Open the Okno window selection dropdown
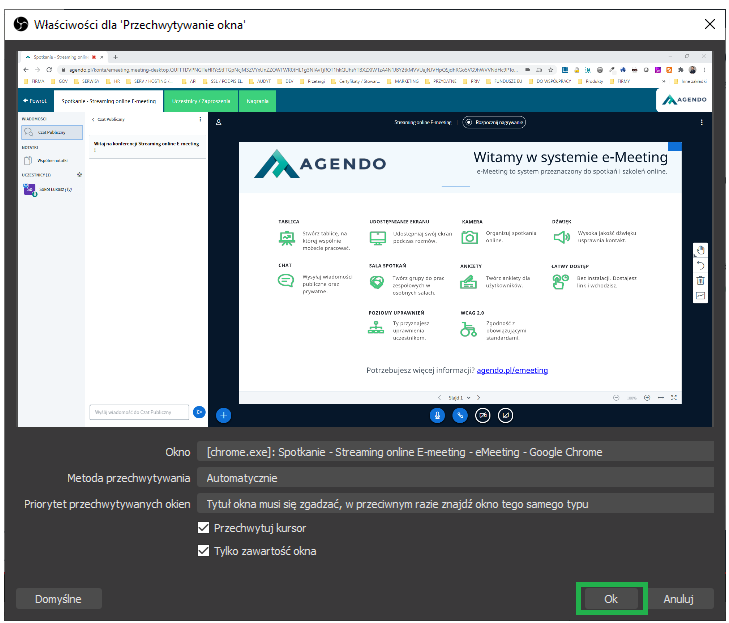 click(x=454, y=452)
